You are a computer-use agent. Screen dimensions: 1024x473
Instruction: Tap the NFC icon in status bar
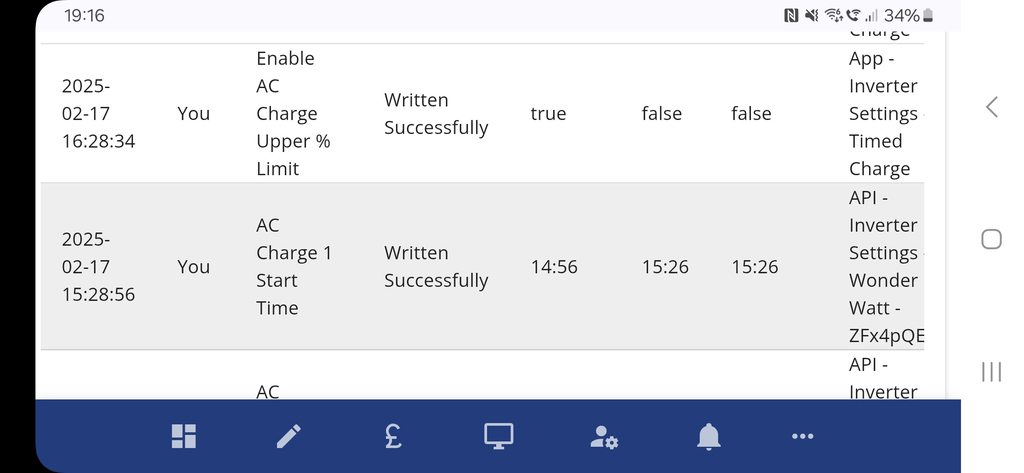pyautogui.click(x=792, y=16)
